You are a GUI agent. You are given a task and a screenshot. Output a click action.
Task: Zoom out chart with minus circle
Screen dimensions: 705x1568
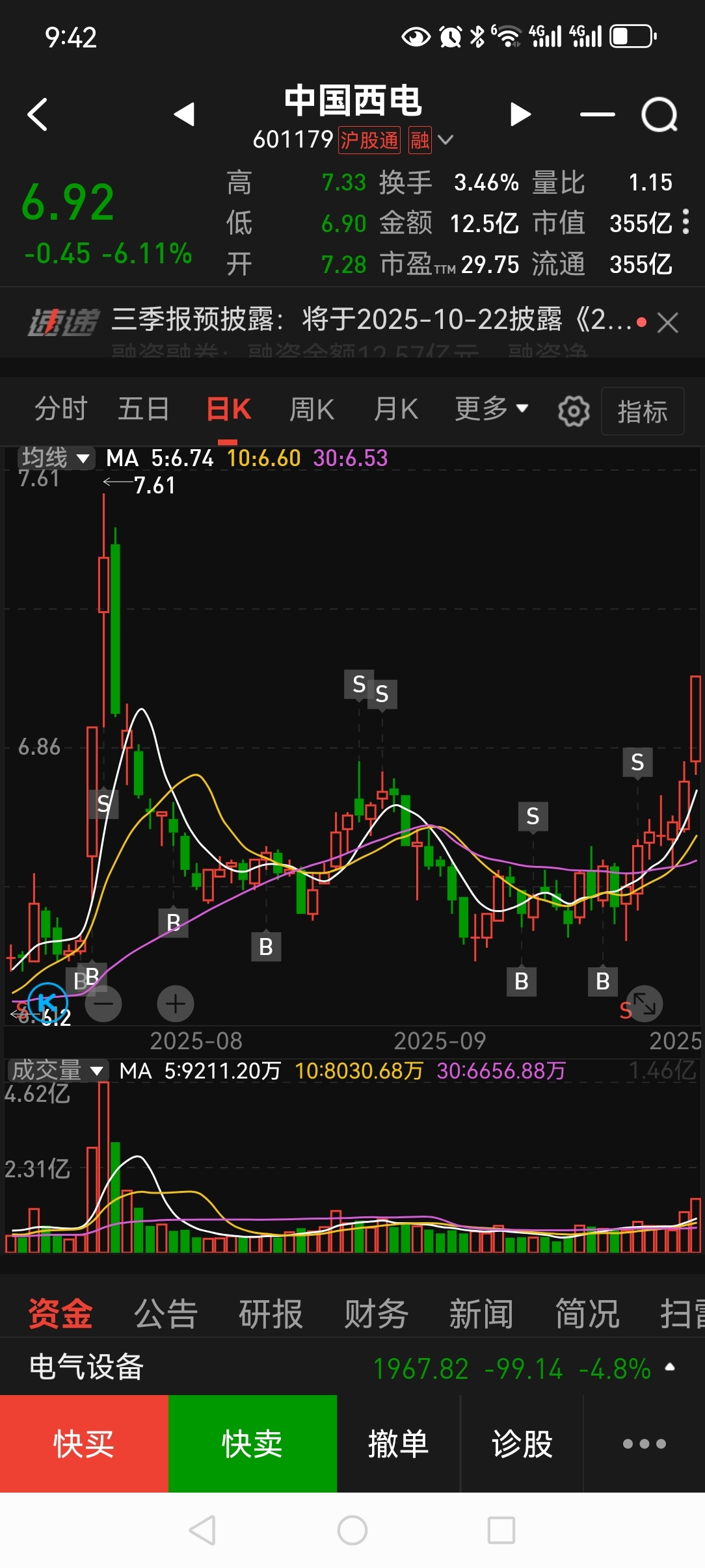click(103, 1004)
